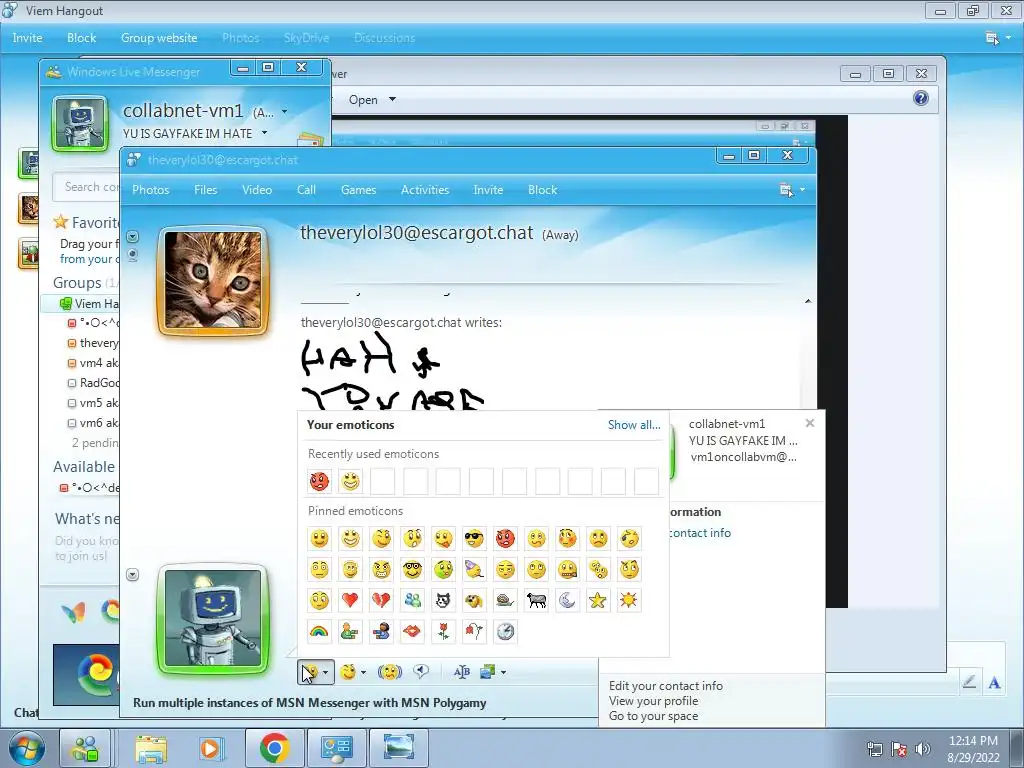1024x768 pixels.
Task: Click Block in the conversation window menu
Action: click(x=543, y=190)
